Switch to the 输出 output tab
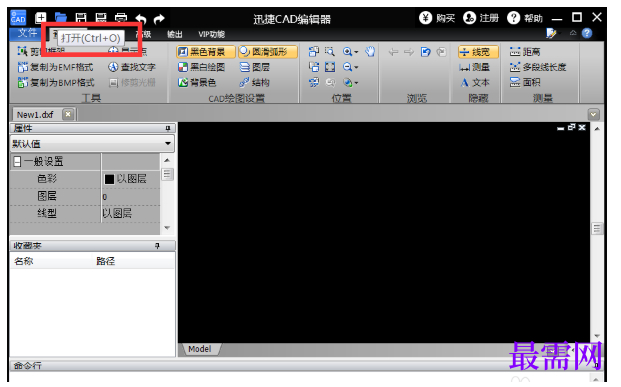Viewport: 621px width, 387px height. 175,34
